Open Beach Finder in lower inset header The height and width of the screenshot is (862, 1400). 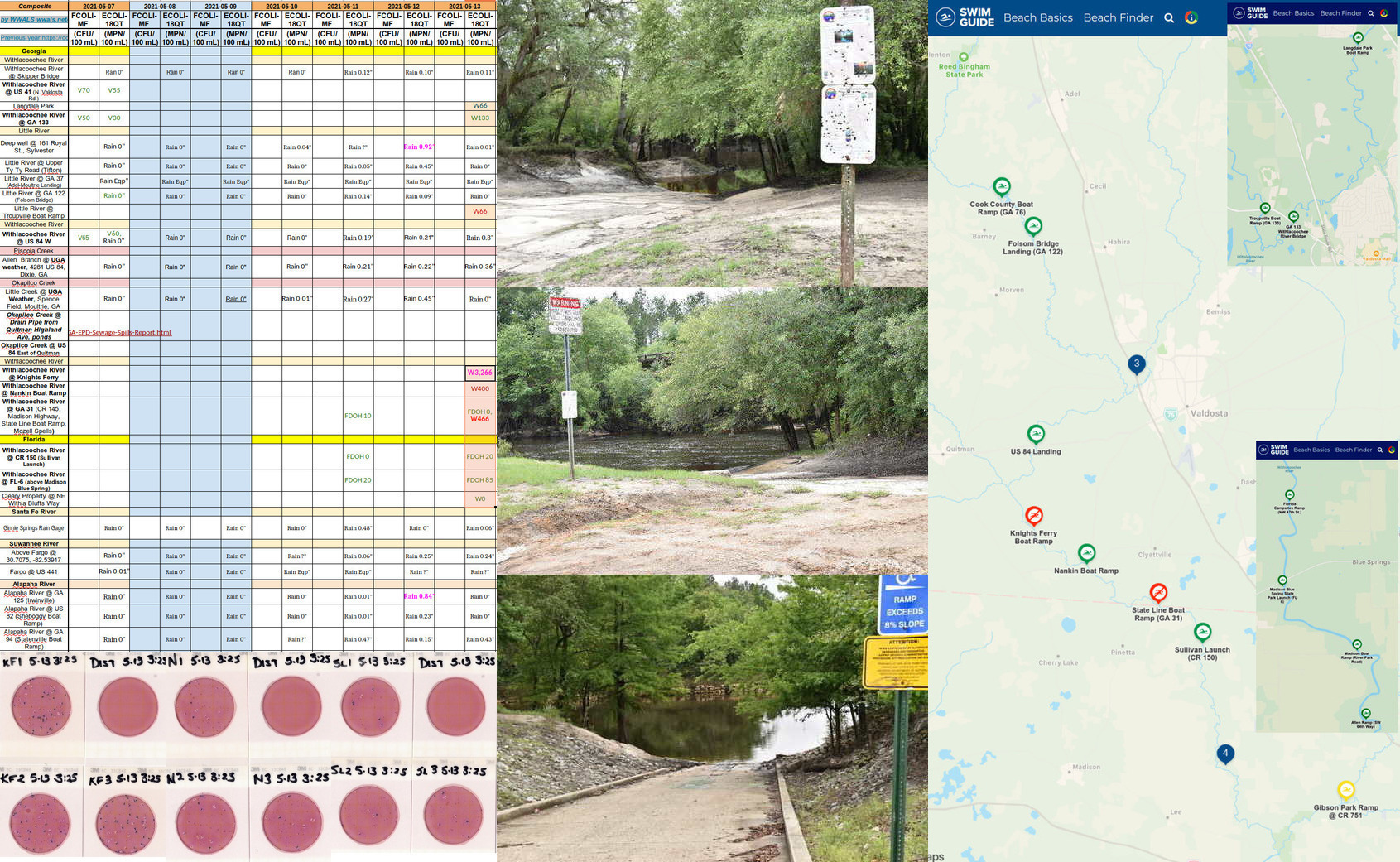point(1353,450)
